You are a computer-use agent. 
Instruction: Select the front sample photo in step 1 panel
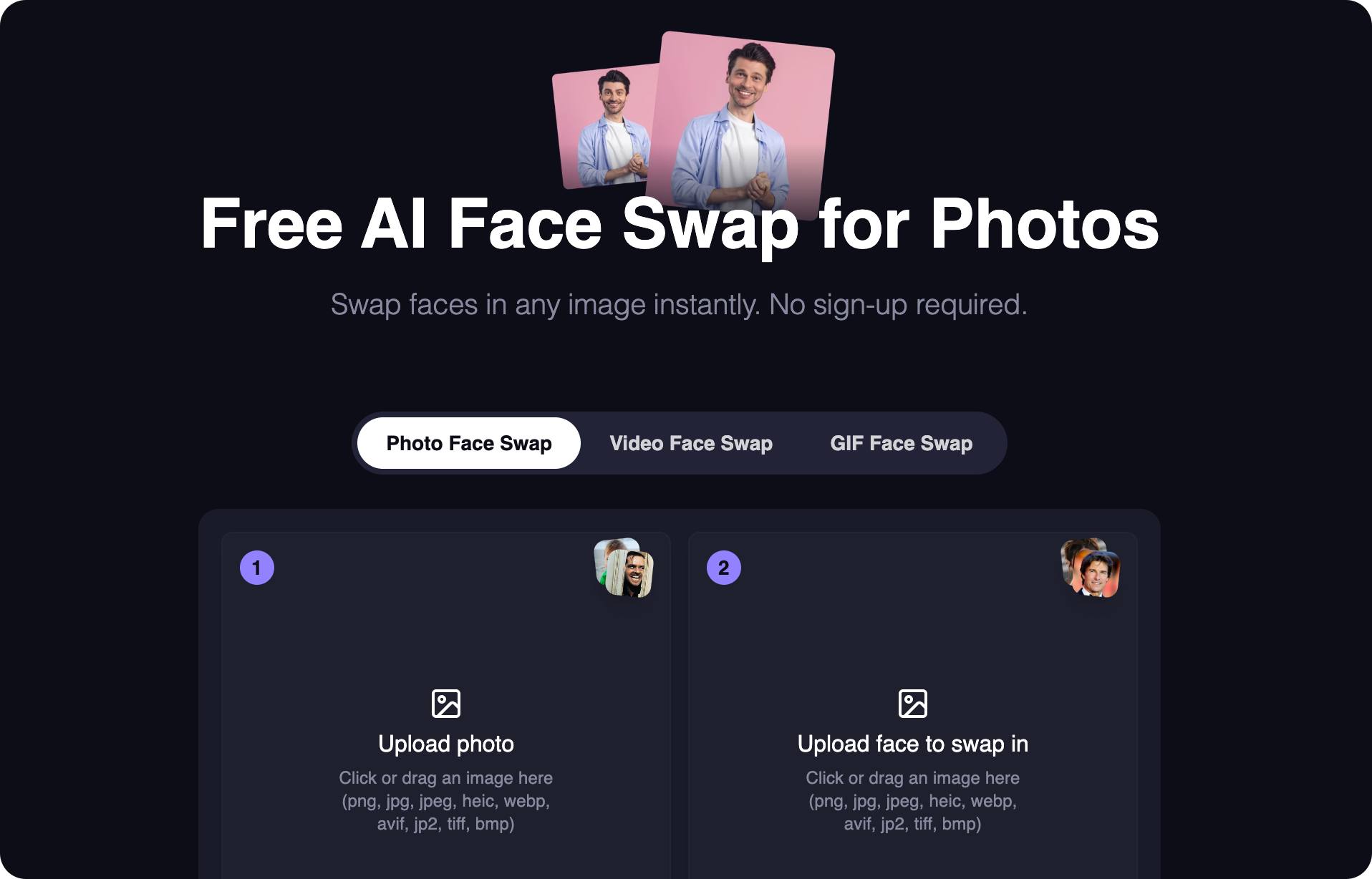(631, 574)
